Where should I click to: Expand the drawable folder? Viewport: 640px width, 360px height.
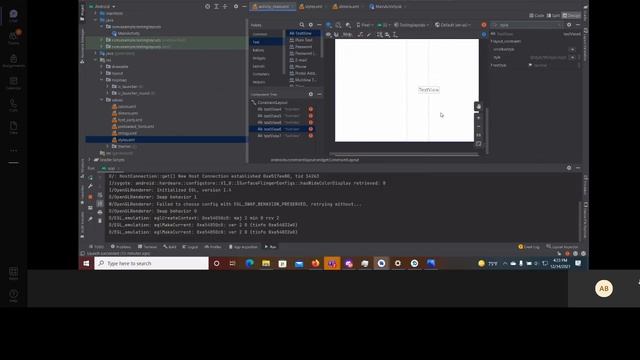pyautogui.click(x=102, y=67)
